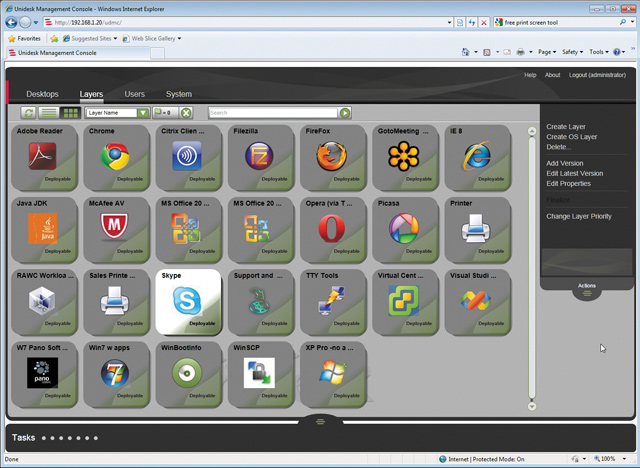Select the Chrome layer tile
This screenshot has height=468, width=640.
click(x=117, y=157)
